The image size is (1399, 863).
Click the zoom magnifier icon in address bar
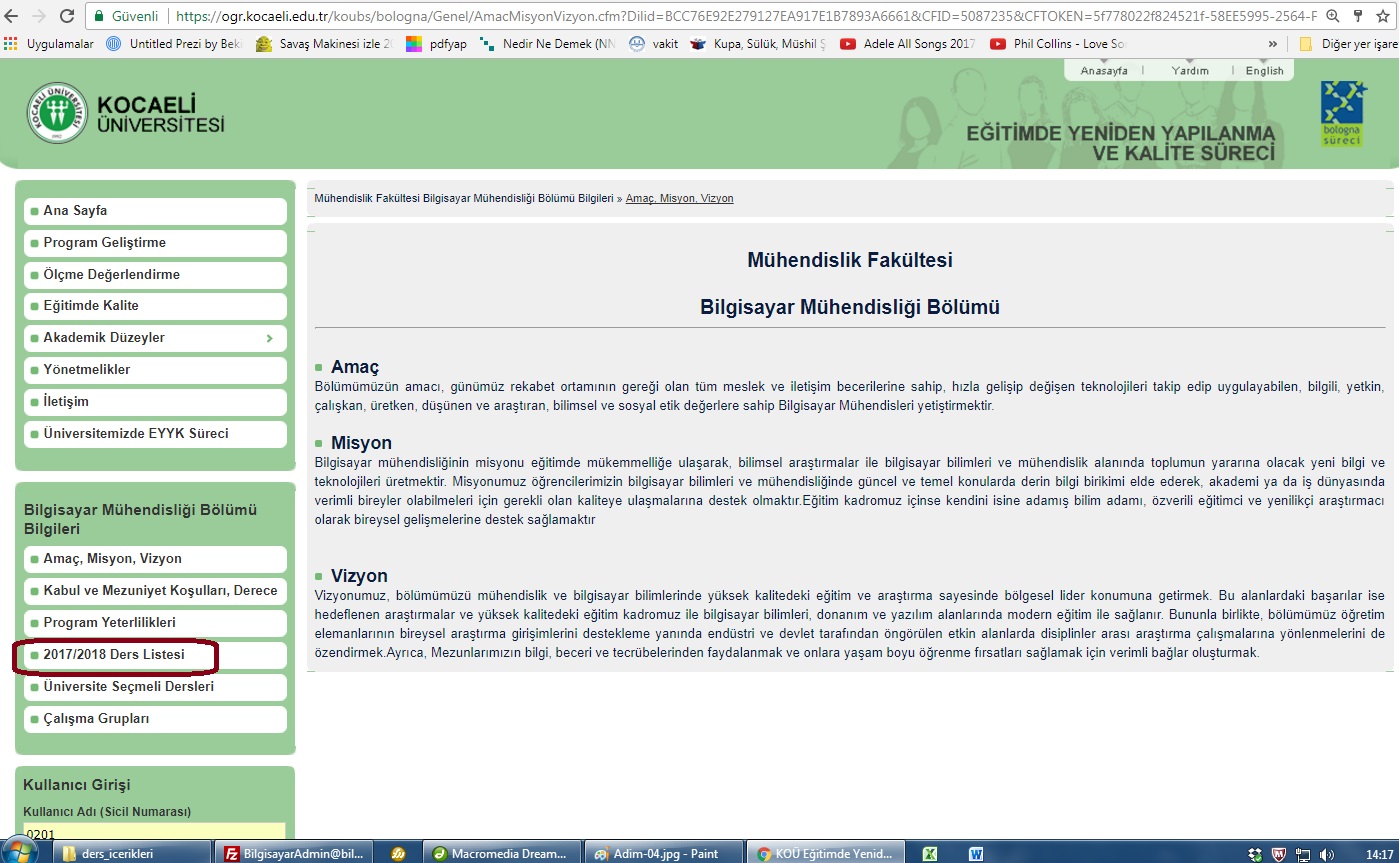[x=1332, y=16]
